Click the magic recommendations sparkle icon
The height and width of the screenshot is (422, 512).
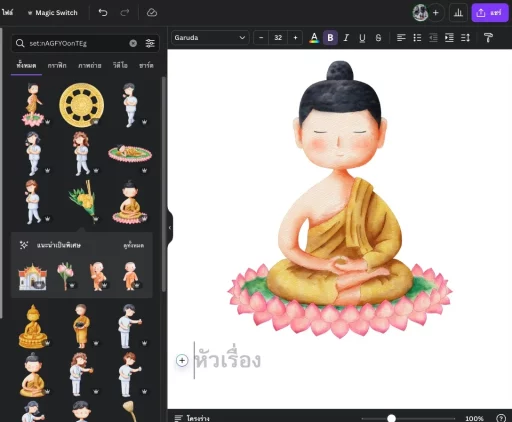point(24,245)
